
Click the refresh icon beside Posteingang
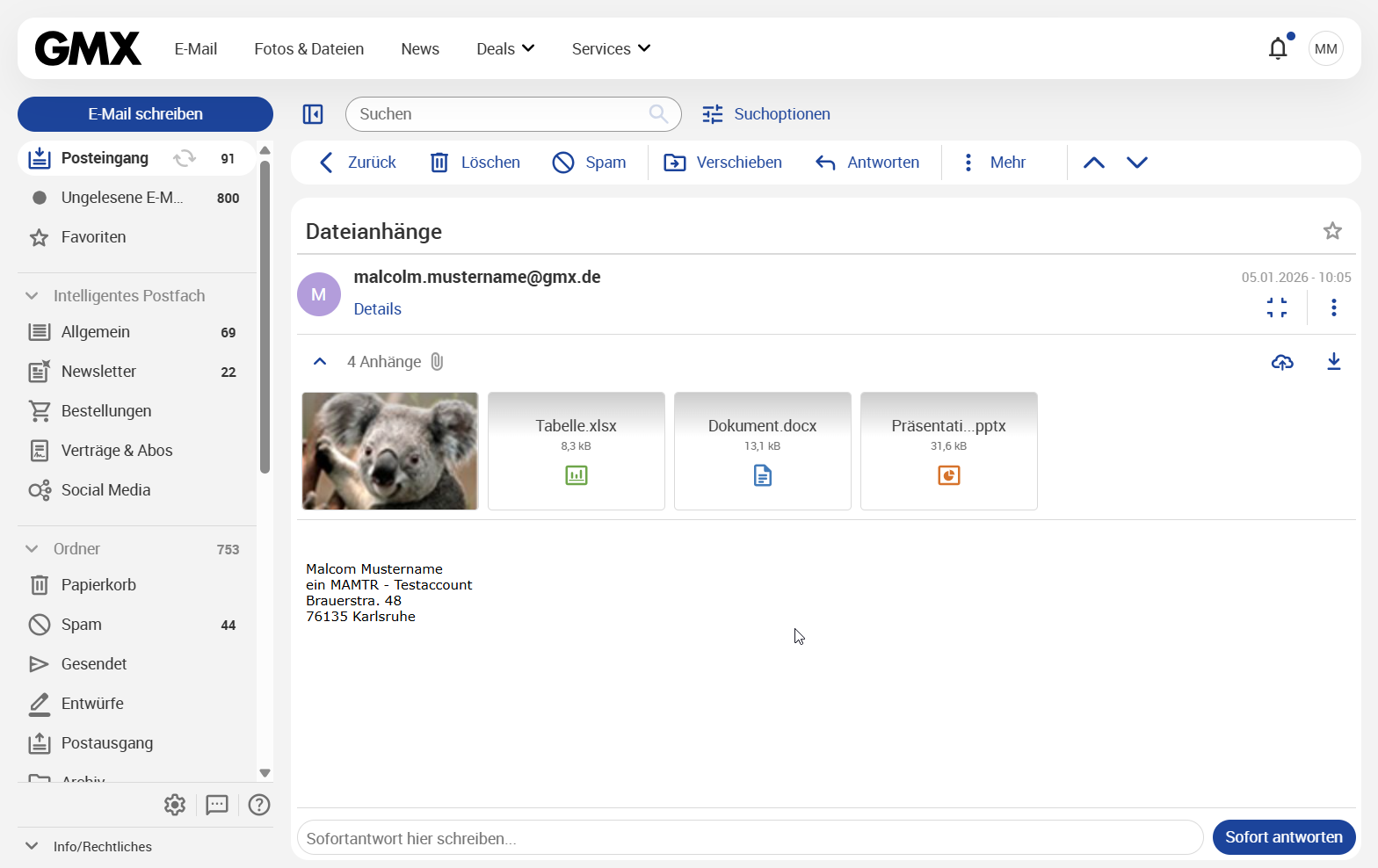185,158
